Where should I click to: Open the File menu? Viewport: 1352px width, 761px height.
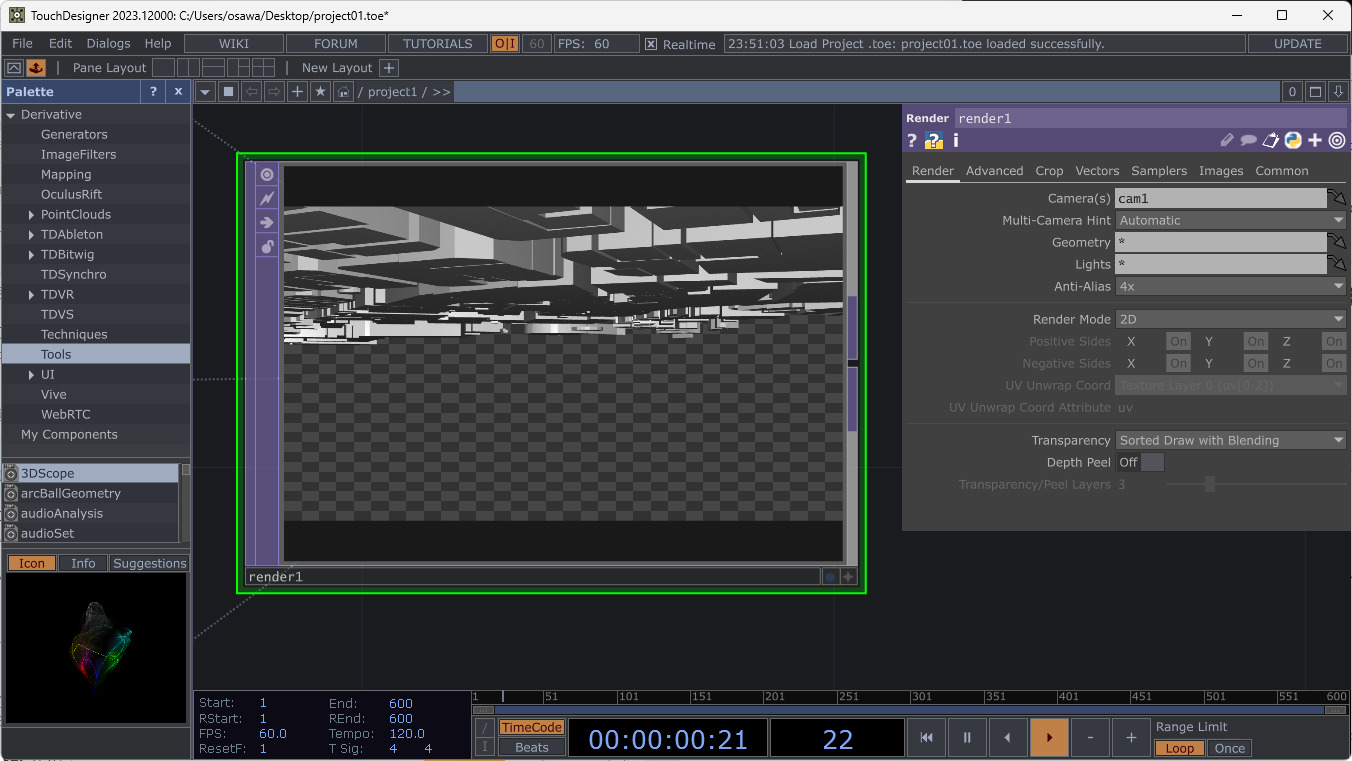tap(22, 43)
